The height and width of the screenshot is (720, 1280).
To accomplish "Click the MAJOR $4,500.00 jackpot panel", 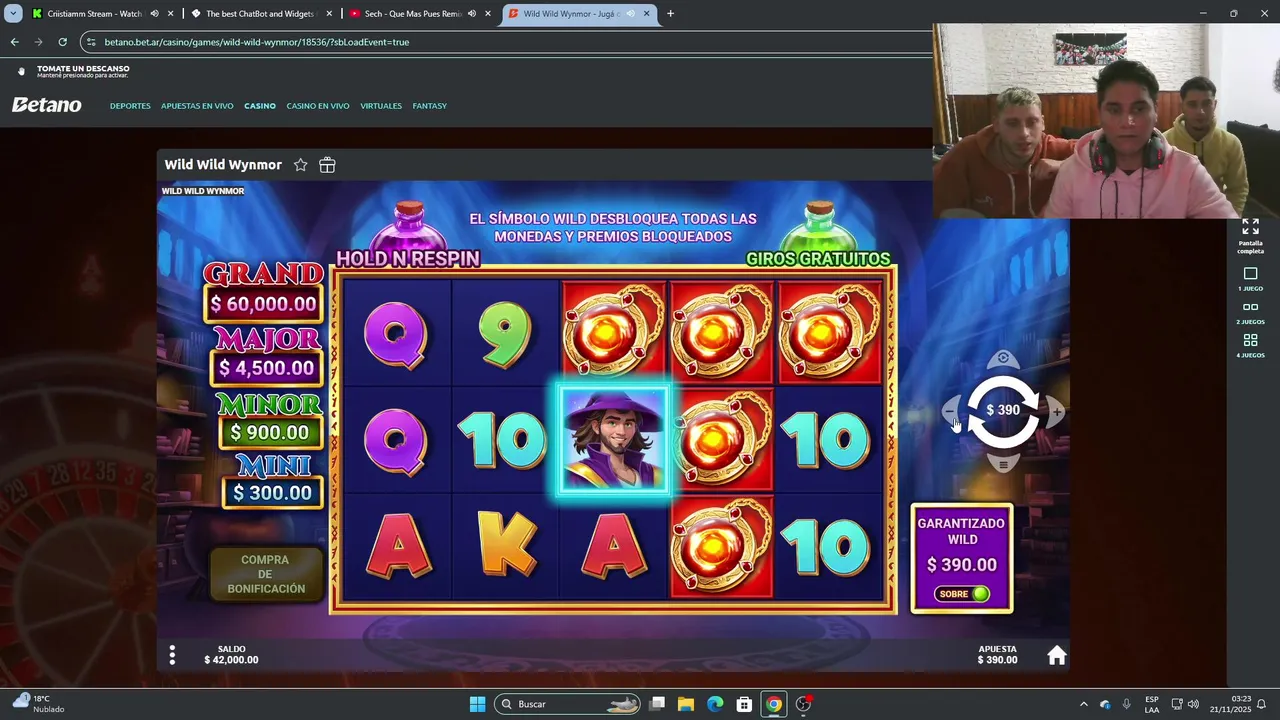I will (267, 356).
